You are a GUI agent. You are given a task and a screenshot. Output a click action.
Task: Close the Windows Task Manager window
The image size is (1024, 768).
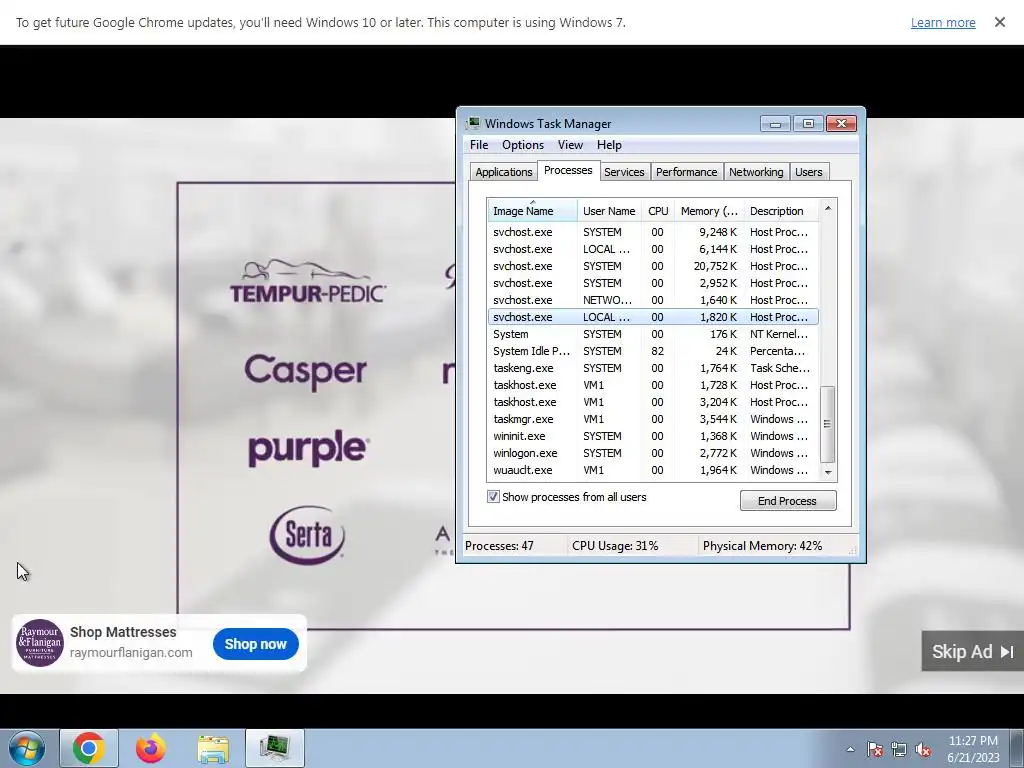tap(841, 124)
